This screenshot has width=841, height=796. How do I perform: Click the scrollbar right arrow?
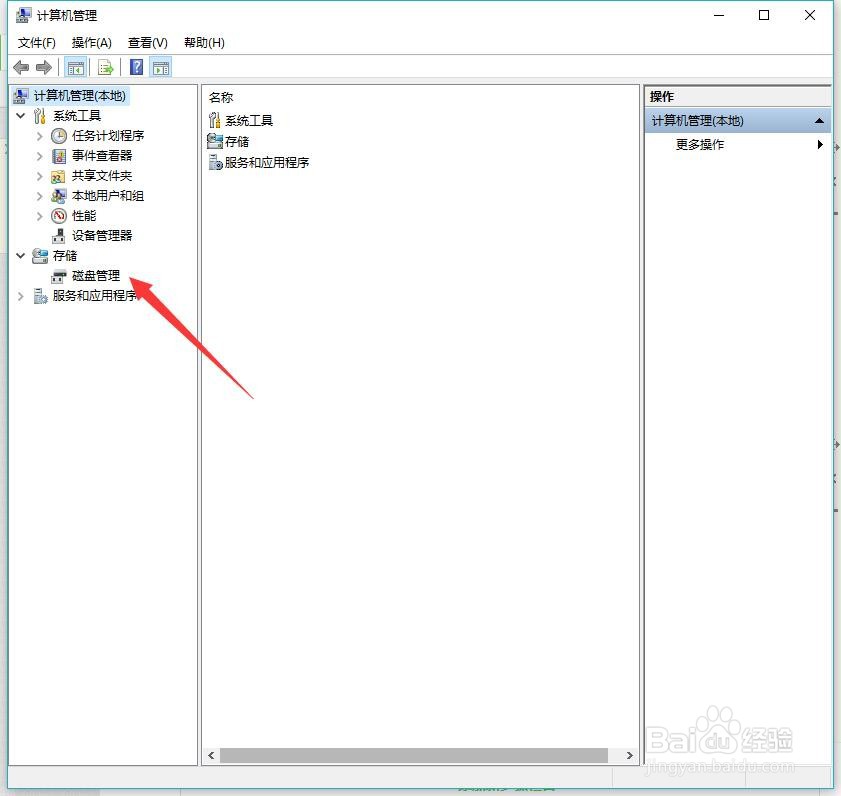(x=630, y=756)
